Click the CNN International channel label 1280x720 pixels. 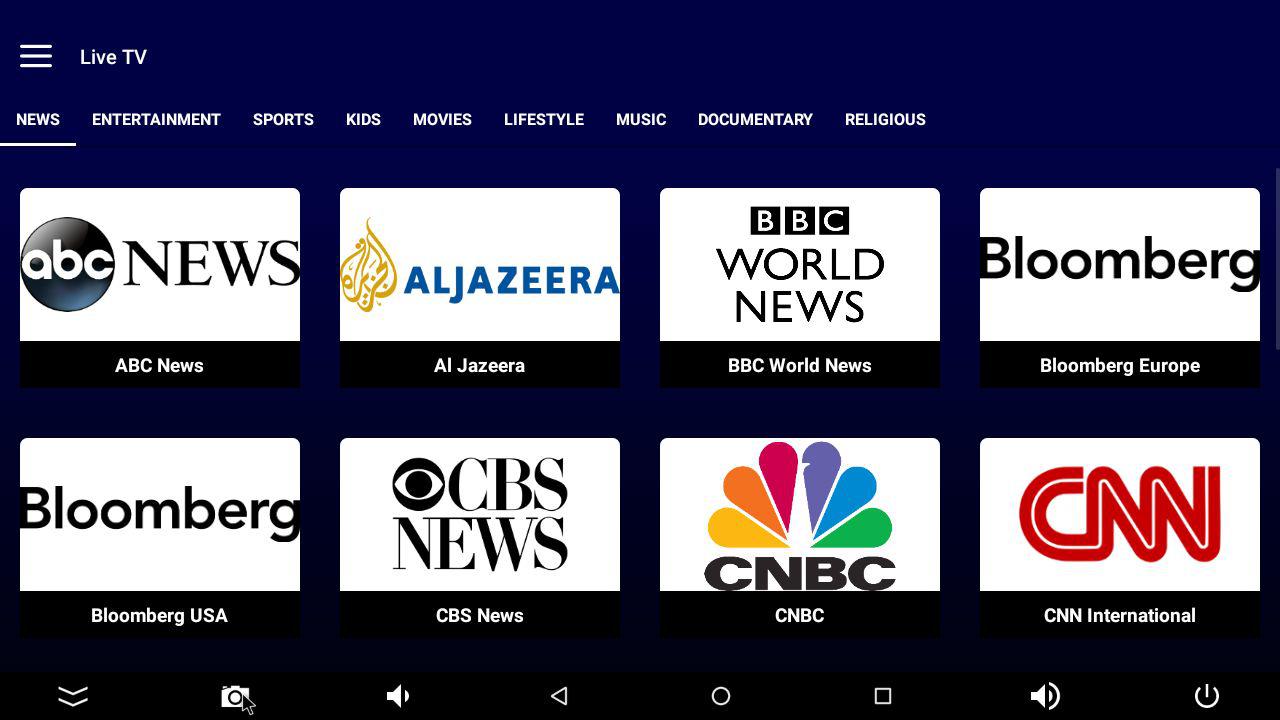point(1120,615)
